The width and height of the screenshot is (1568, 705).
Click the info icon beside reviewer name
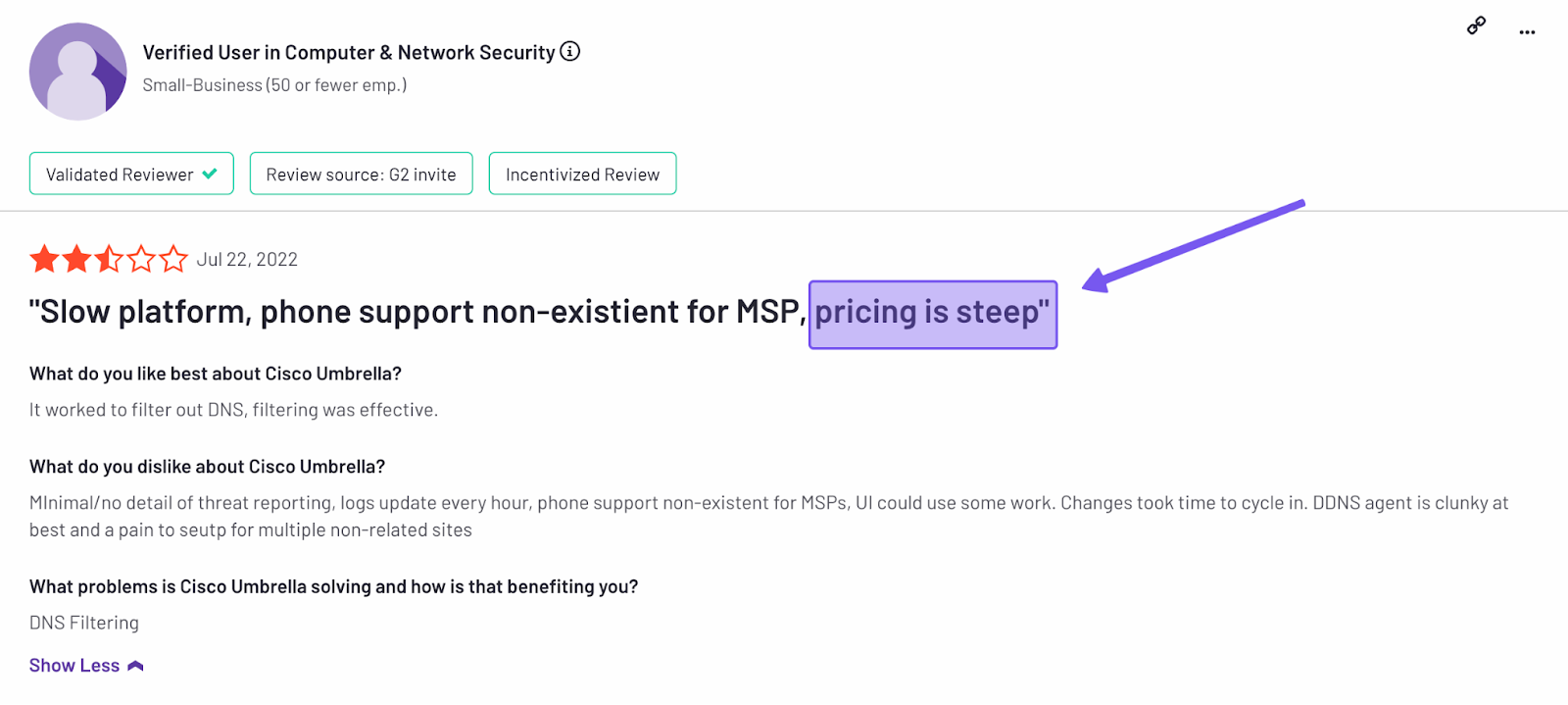pyautogui.click(x=570, y=51)
